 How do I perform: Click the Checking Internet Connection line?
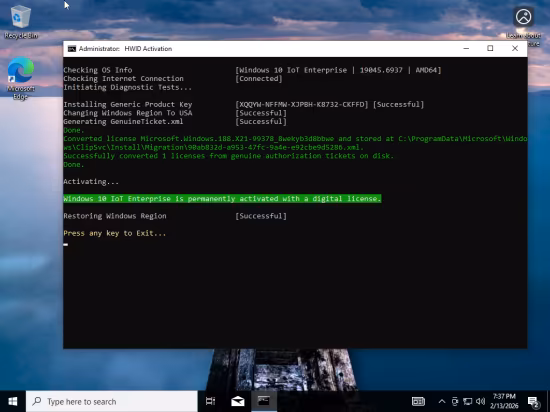pos(123,79)
